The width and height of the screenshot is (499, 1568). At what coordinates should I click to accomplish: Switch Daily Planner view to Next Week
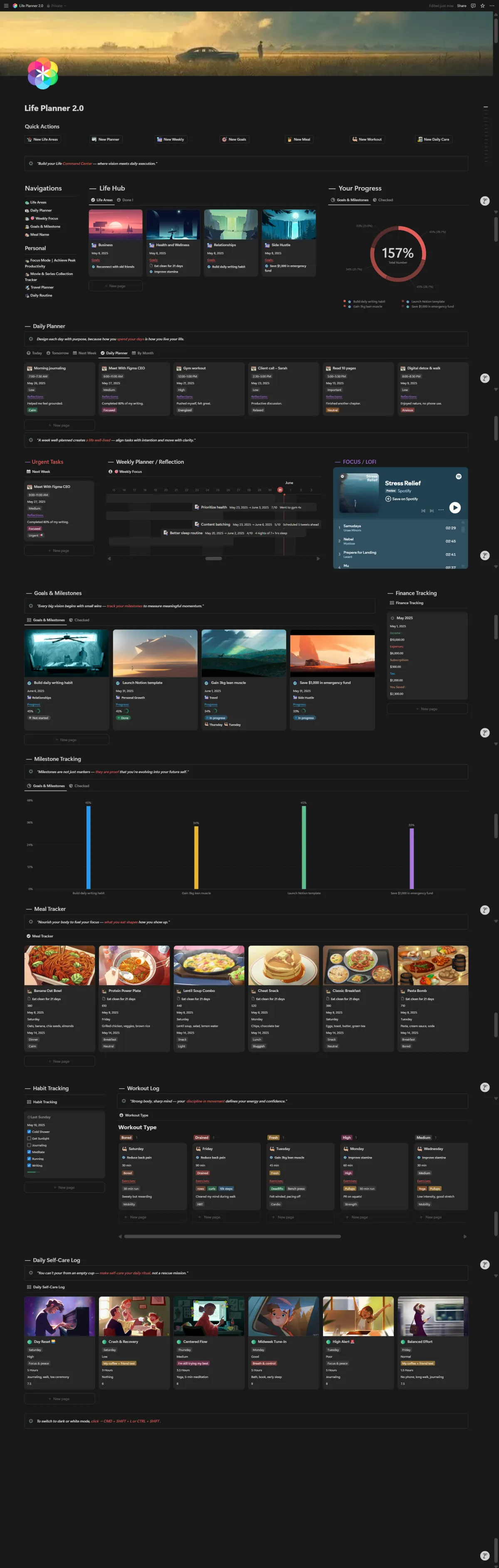coord(84,353)
